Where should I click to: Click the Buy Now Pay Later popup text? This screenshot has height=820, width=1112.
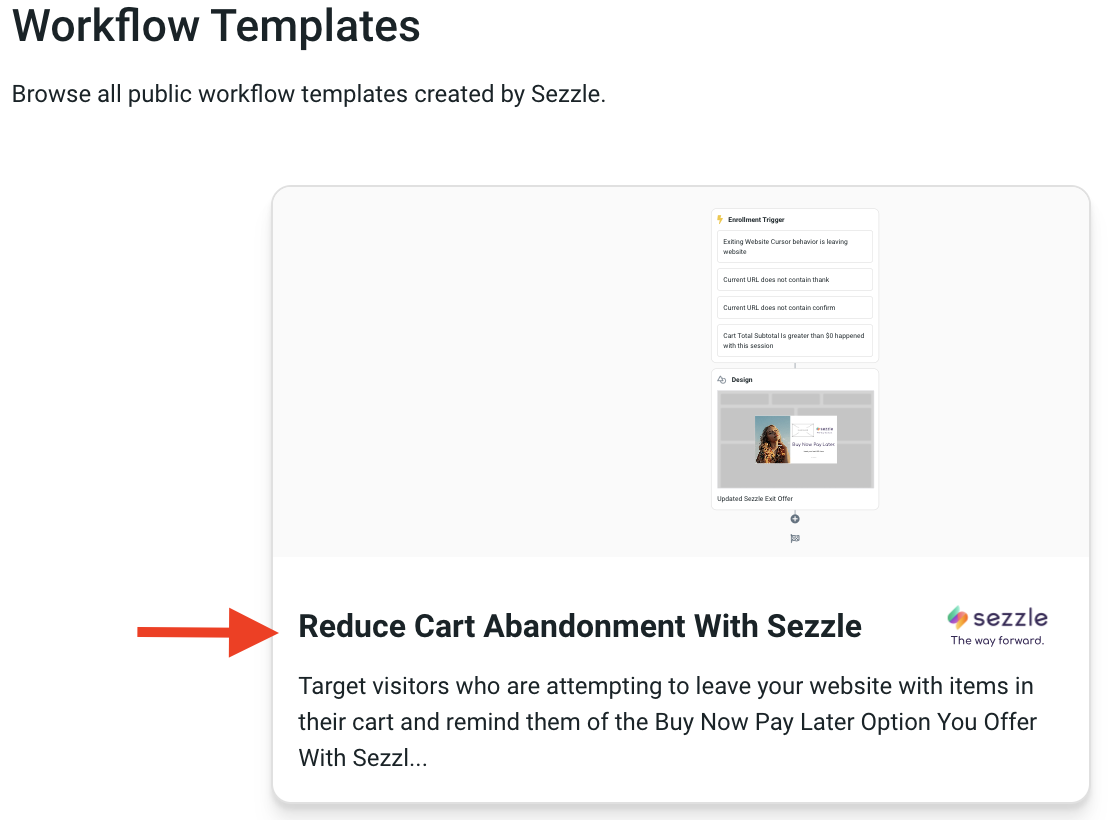pos(813,443)
